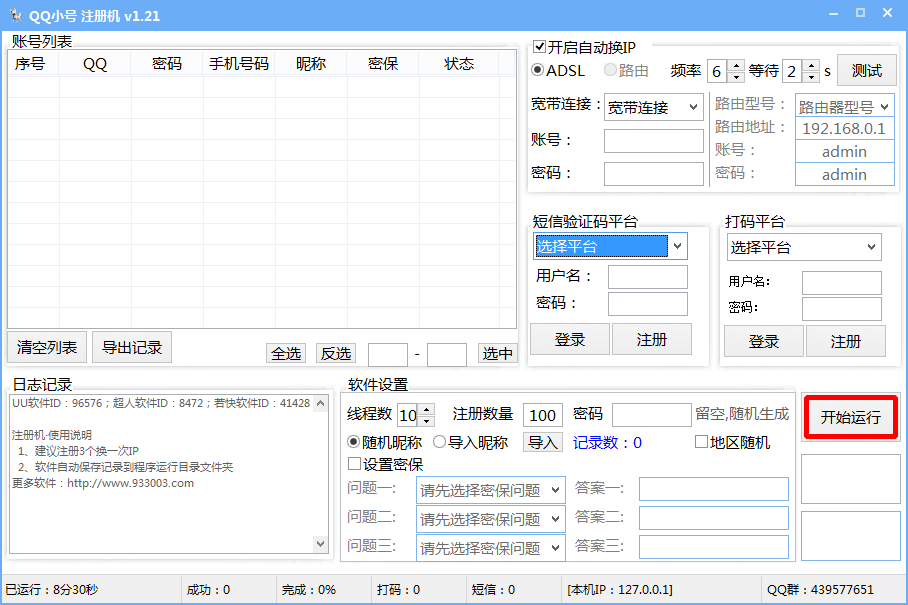The height and width of the screenshot is (605, 908).
Task: Click 注册 under 短信验证码平台
Action: (x=651, y=339)
